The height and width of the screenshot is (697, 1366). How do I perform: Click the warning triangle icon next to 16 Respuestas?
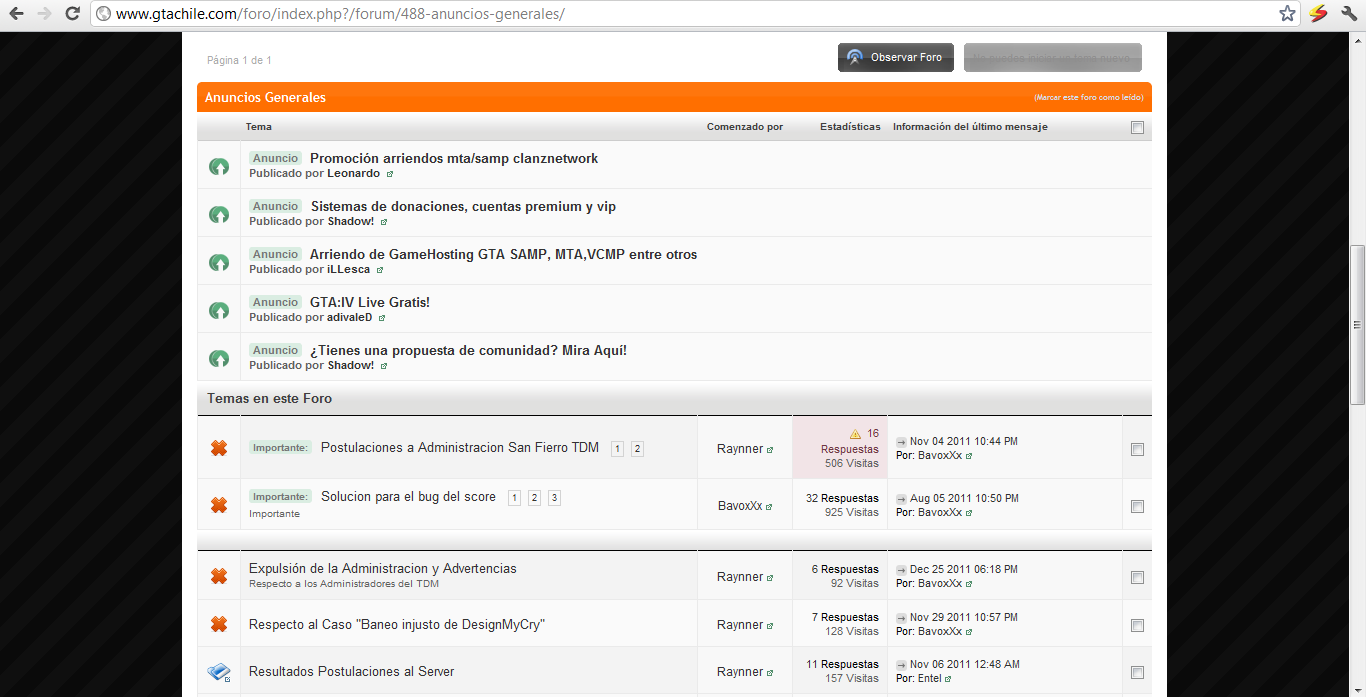(855, 434)
